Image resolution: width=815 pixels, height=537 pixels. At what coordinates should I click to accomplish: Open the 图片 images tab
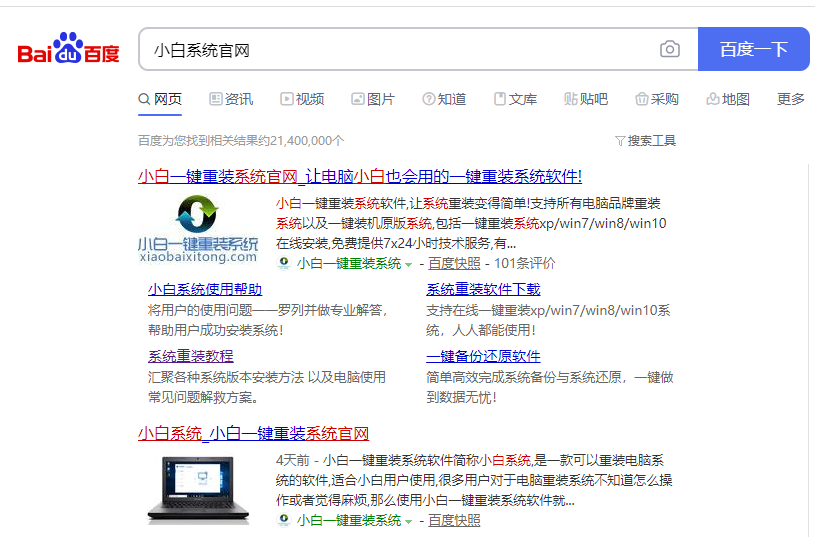[x=373, y=99]
